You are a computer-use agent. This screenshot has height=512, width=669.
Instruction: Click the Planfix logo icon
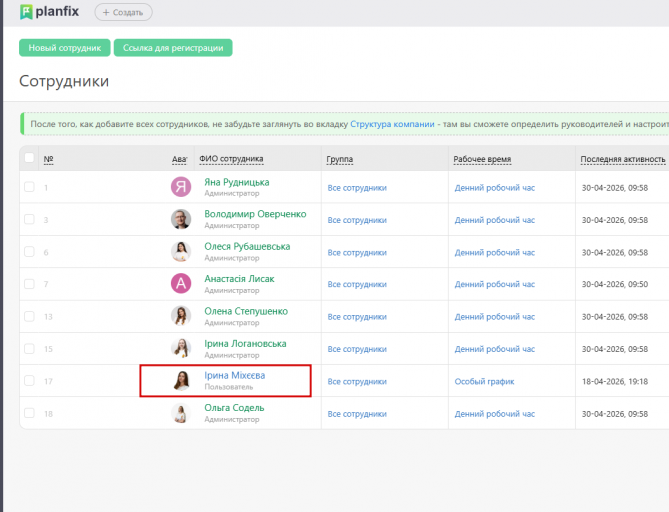(25, 12)
